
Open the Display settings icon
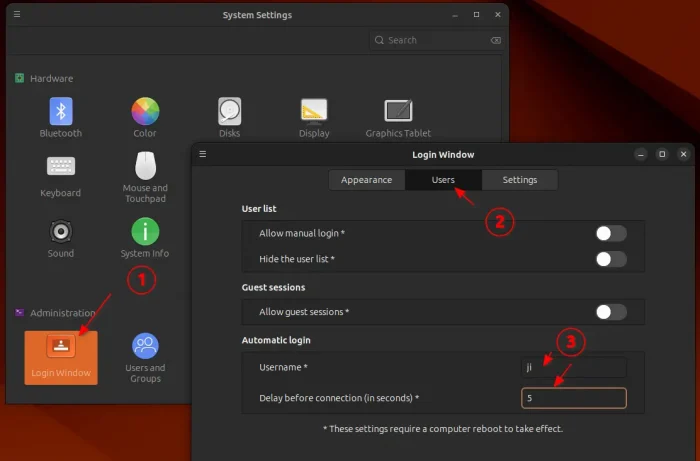tap(314, 111)
